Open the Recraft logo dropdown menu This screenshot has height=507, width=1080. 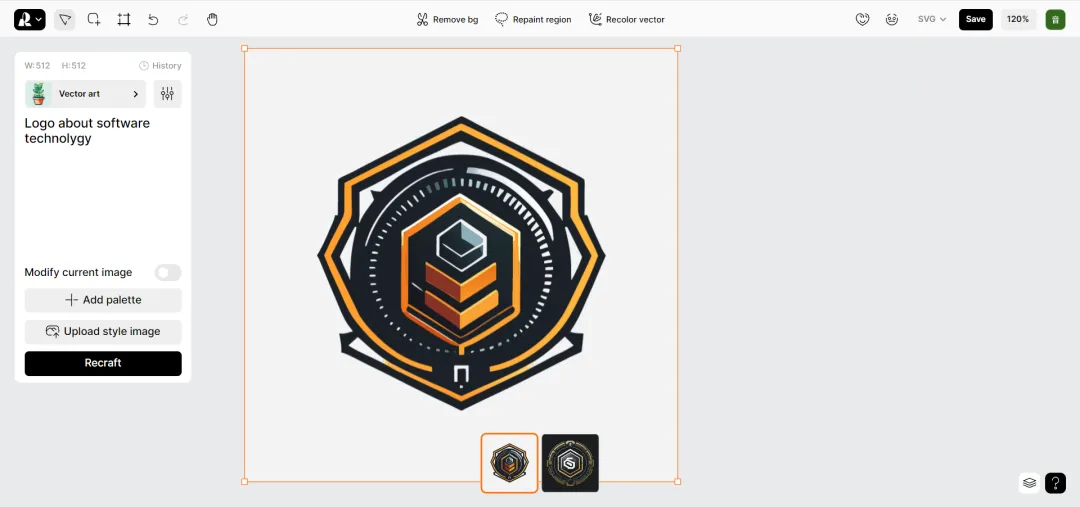30,19
